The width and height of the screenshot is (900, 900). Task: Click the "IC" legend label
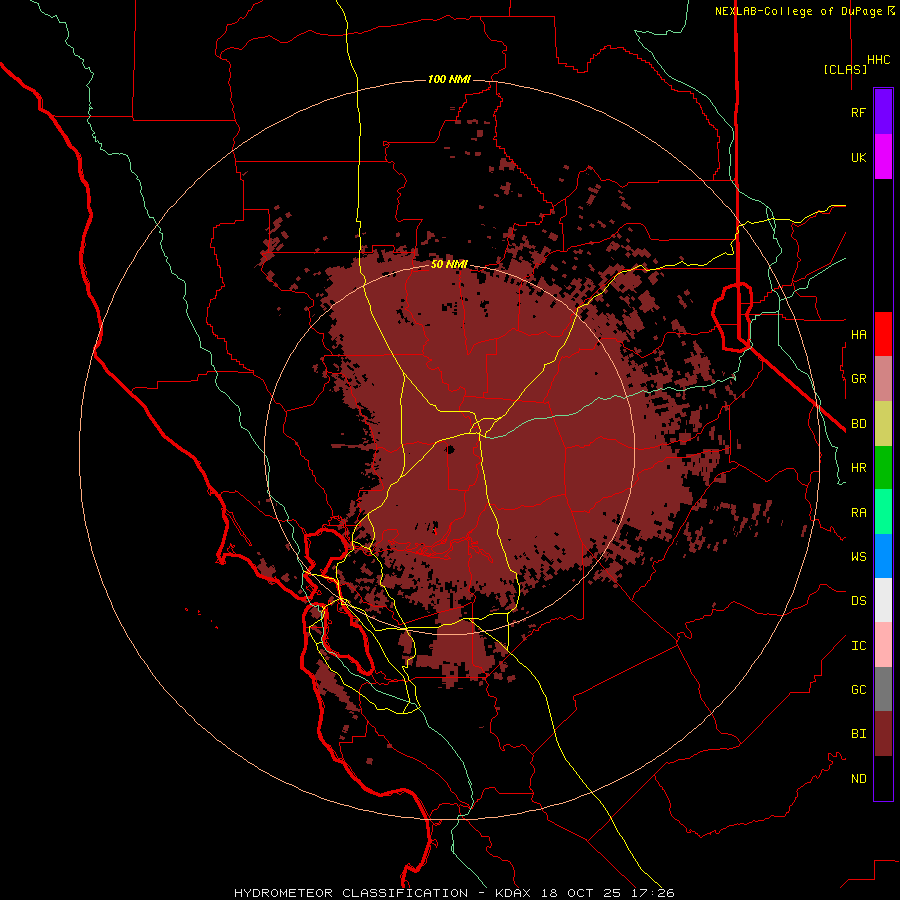pos(858,646)
